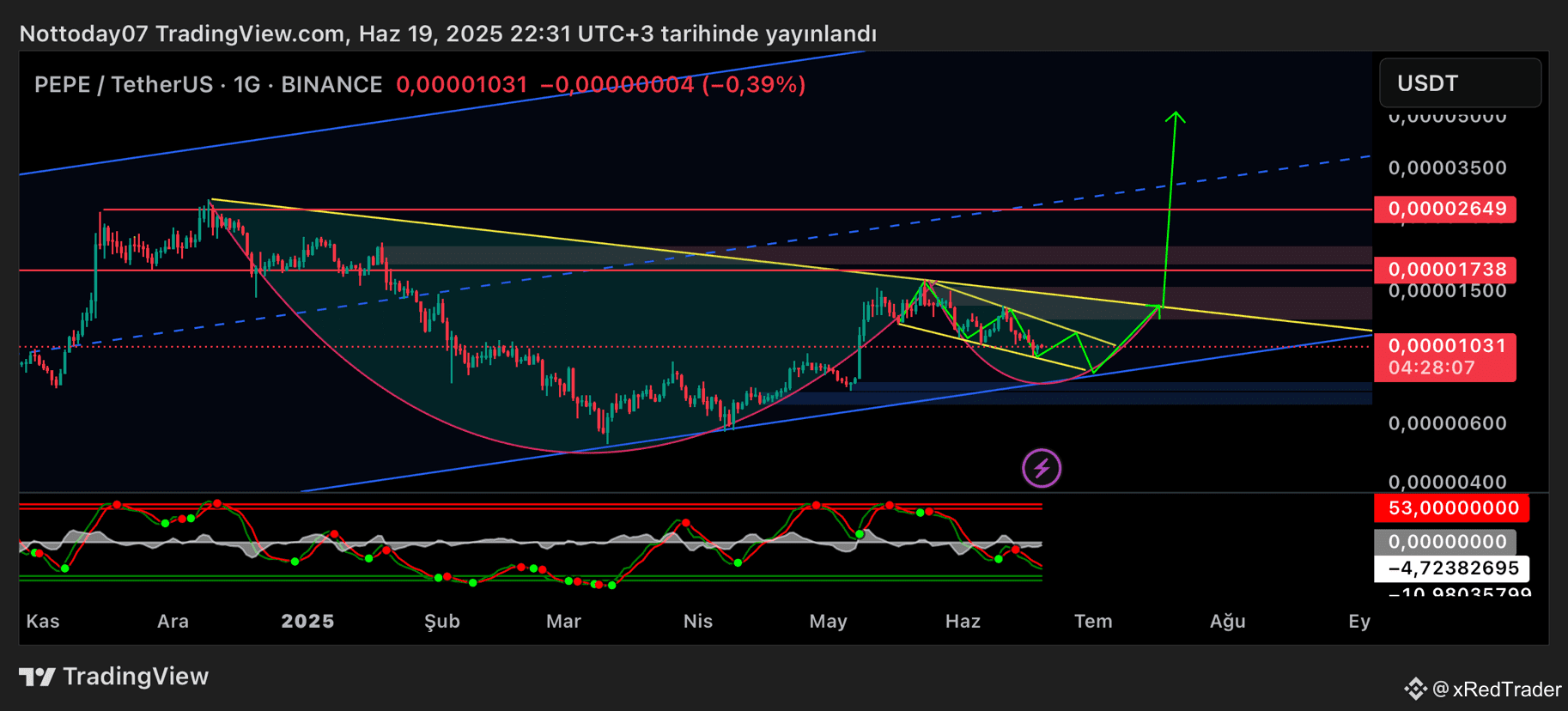Select the red indicator value 53,00000000

(1452, 507)
